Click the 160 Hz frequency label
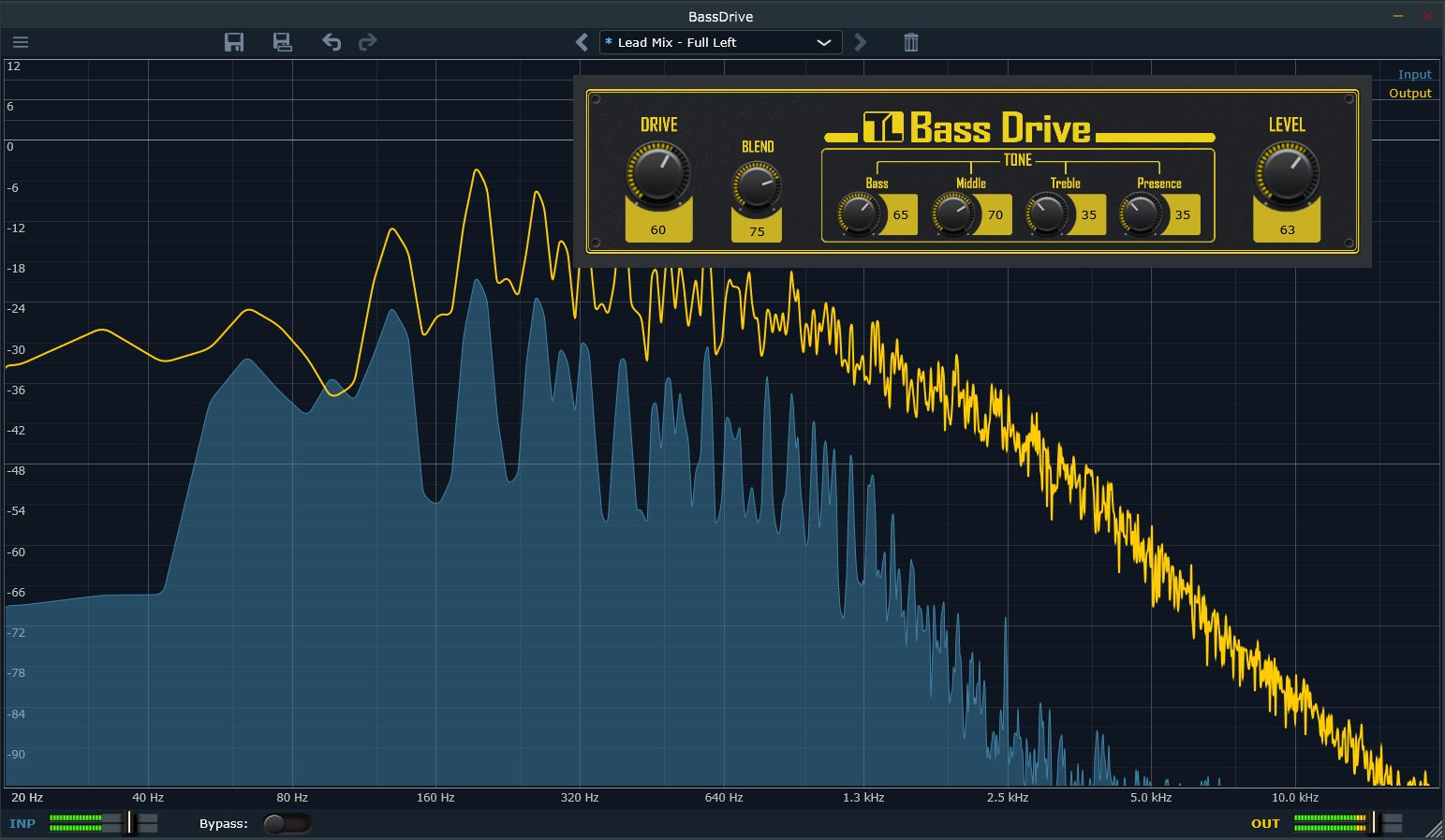This screenshot has width=1445, height=840. pyautogui.click(x=435, y=798)
